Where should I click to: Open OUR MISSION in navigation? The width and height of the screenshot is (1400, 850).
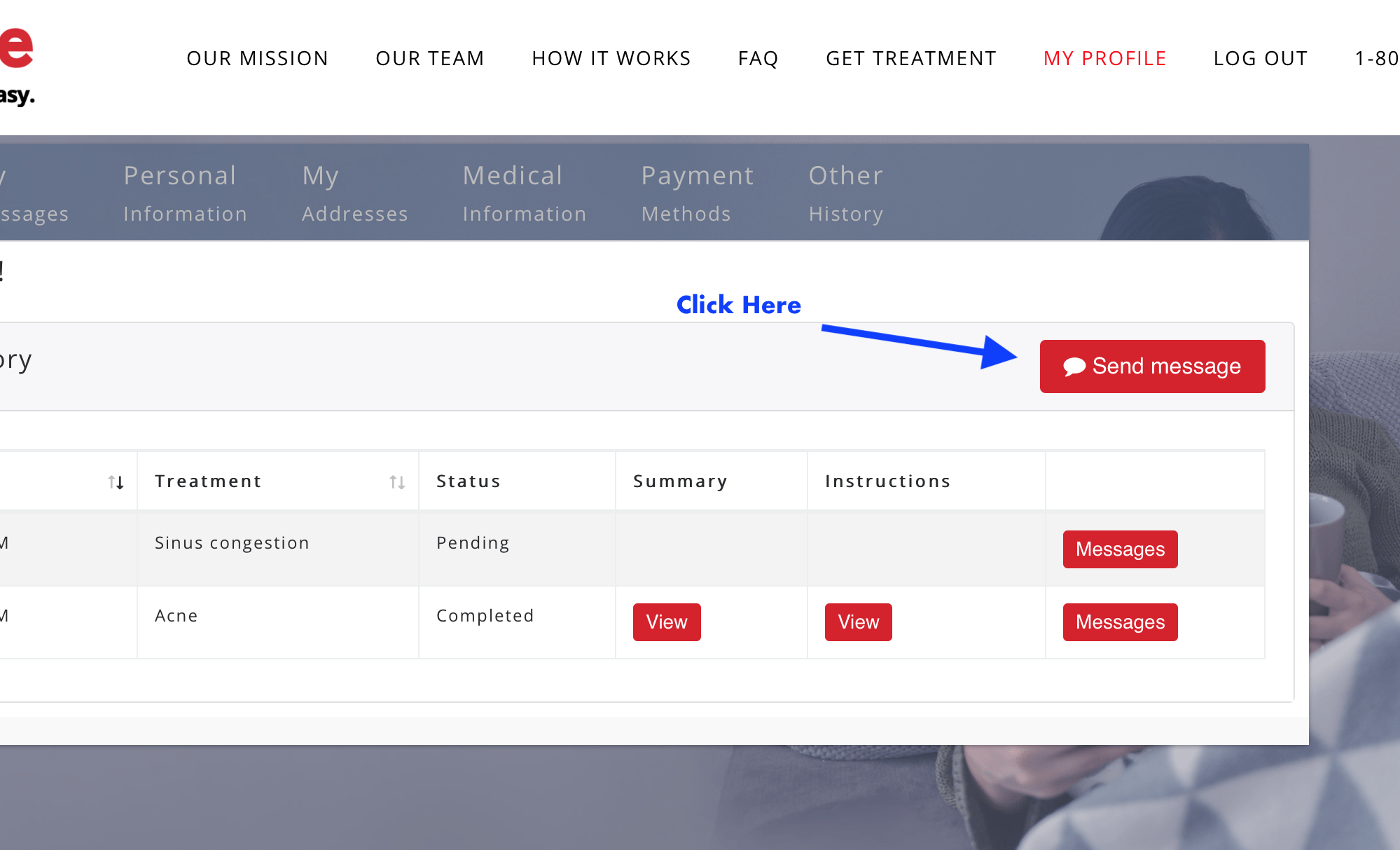click(258, 59)
